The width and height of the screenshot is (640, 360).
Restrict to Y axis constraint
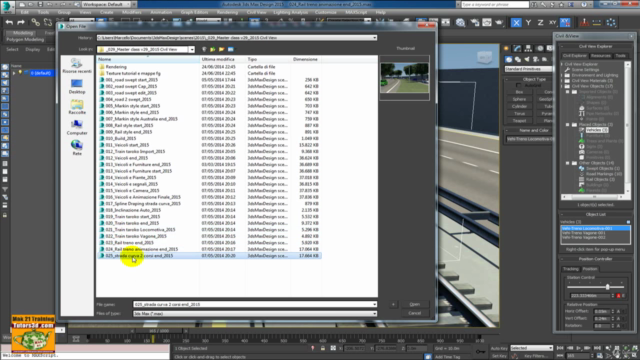(528, 23)
